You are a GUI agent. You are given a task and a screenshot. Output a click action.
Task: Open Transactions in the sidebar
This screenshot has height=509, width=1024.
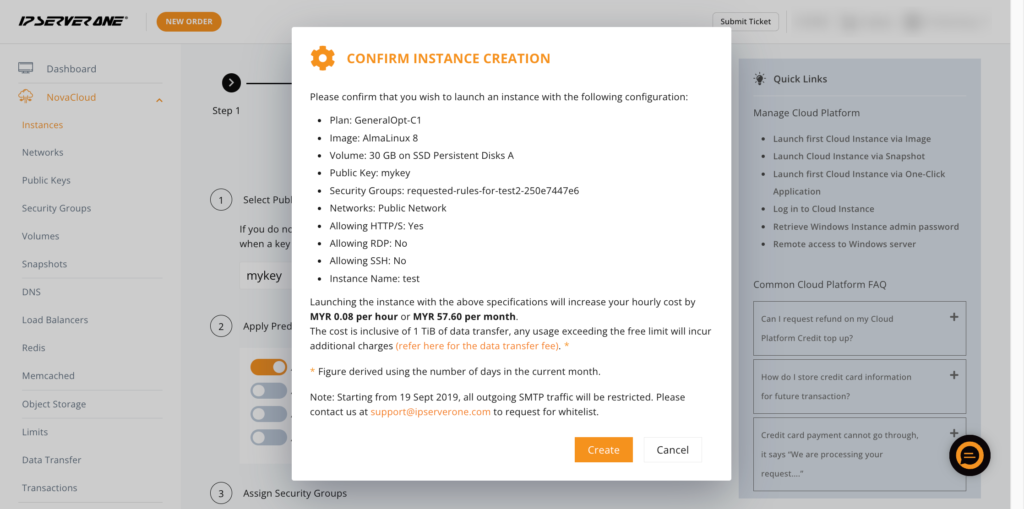[50, 487]
